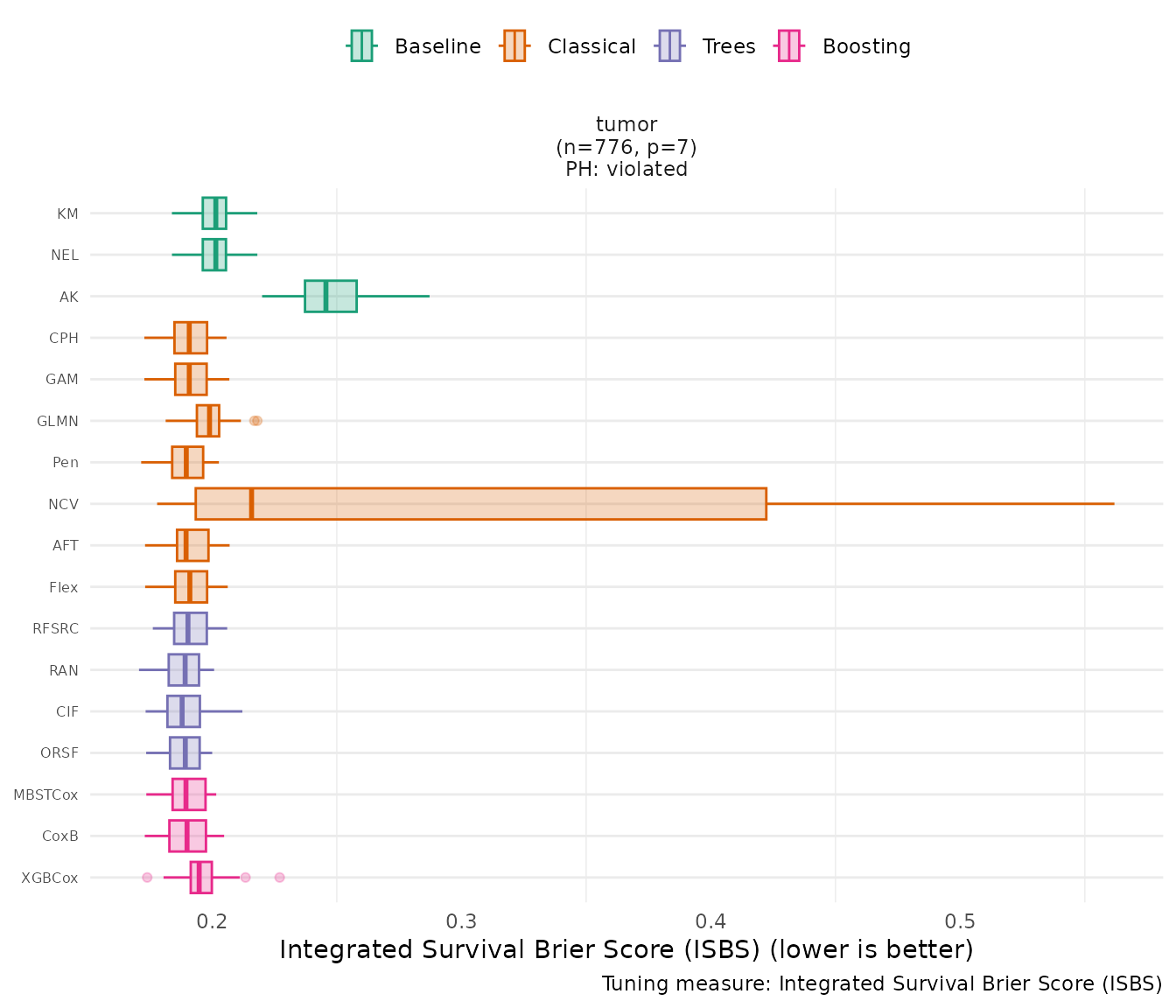
Task: Click the Boosting legend text label
Action: (866, 47)
